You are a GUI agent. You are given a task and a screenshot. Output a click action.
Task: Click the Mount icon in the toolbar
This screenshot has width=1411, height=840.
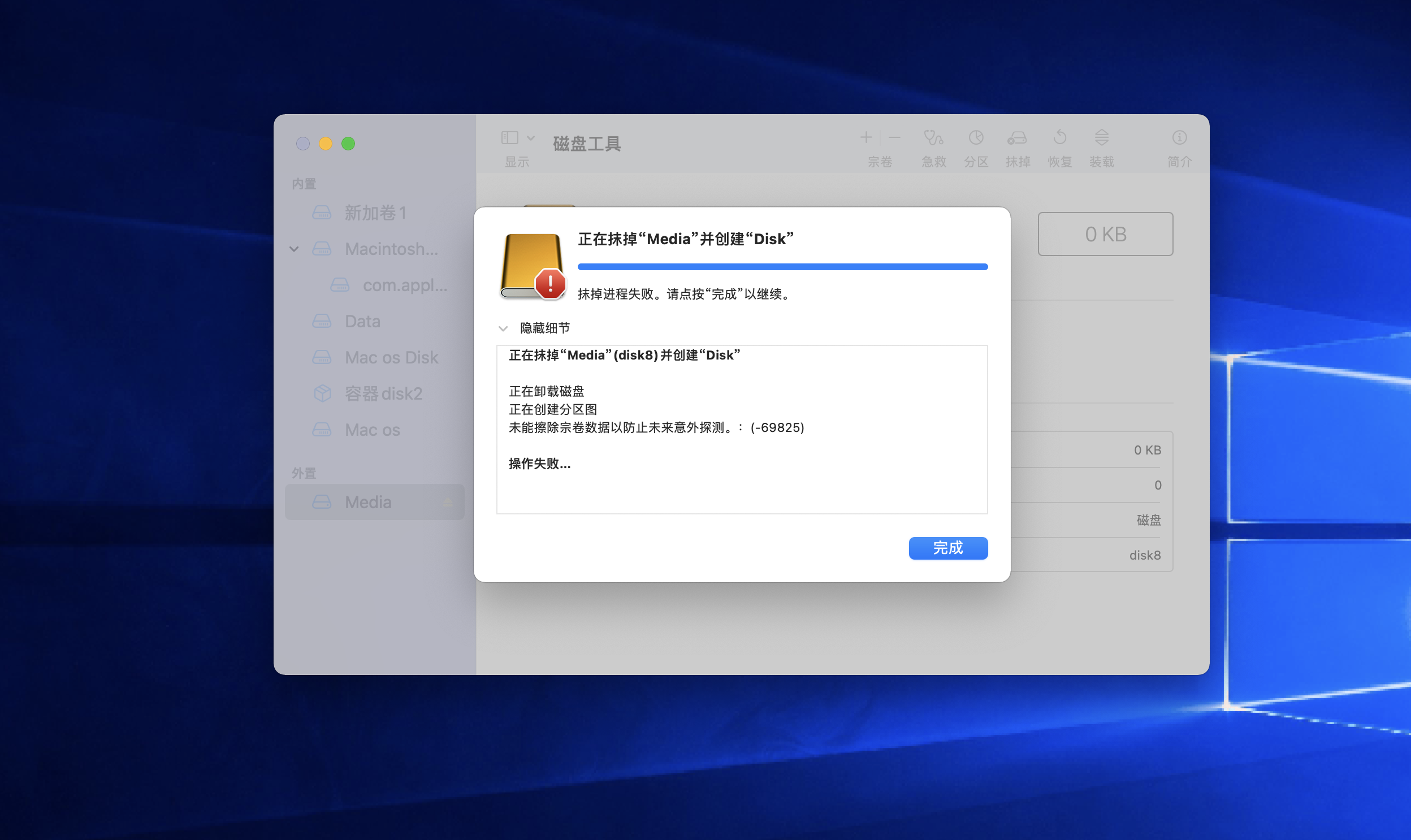pos(1101,137)
